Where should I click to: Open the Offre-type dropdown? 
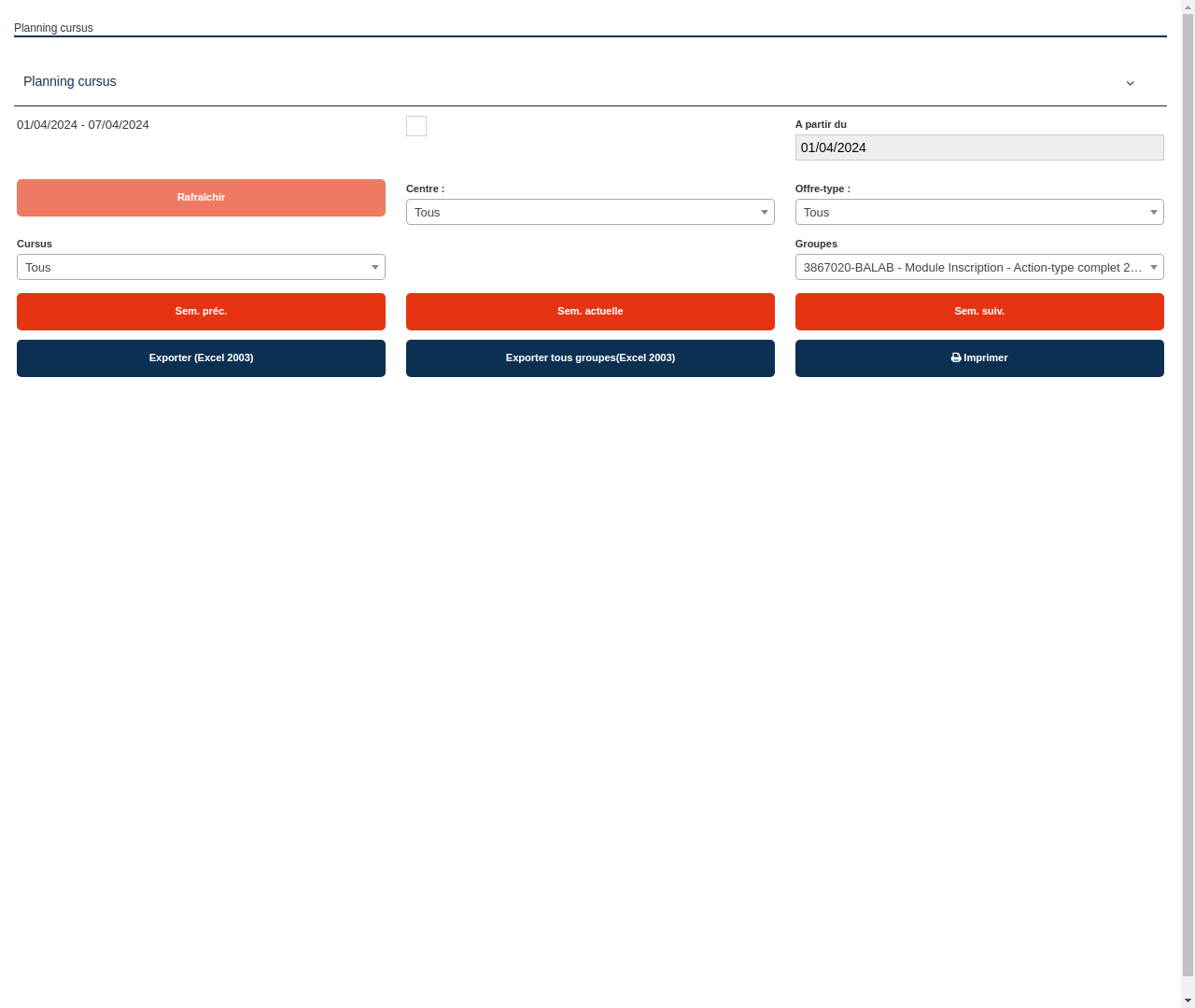pyautogui.click(x=979, y=212)
